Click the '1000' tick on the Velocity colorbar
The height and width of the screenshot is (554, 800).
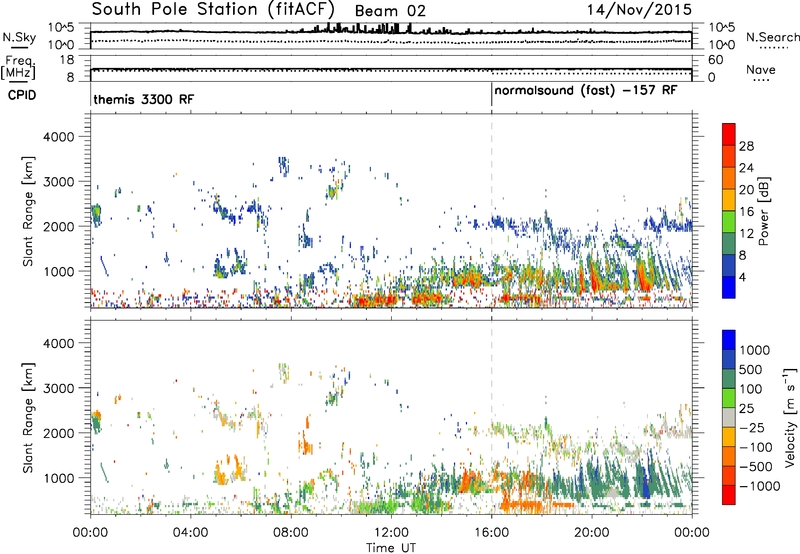click(x=754, y=350)
